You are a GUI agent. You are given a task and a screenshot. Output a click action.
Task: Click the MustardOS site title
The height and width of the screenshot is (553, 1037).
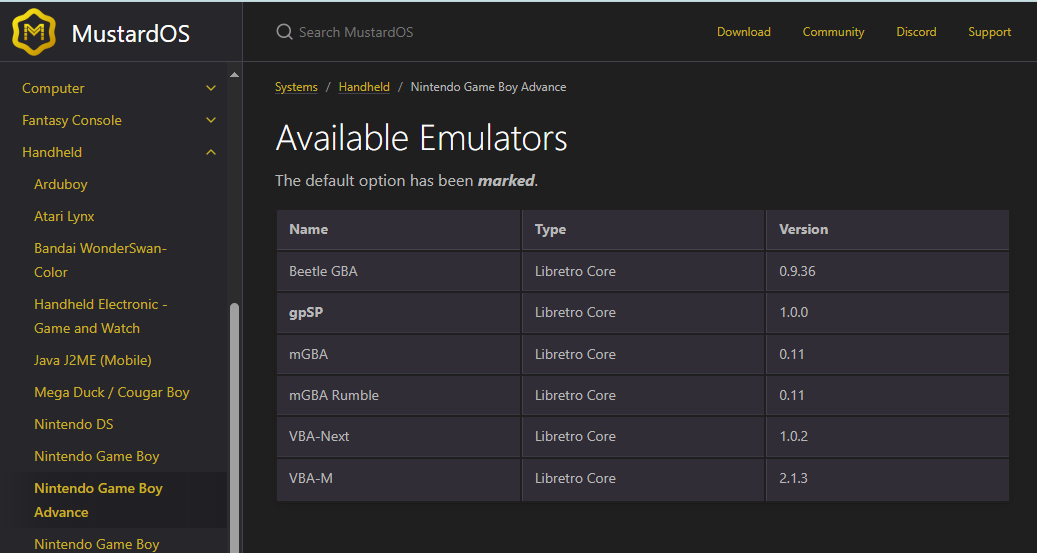[x=130, y=34]
